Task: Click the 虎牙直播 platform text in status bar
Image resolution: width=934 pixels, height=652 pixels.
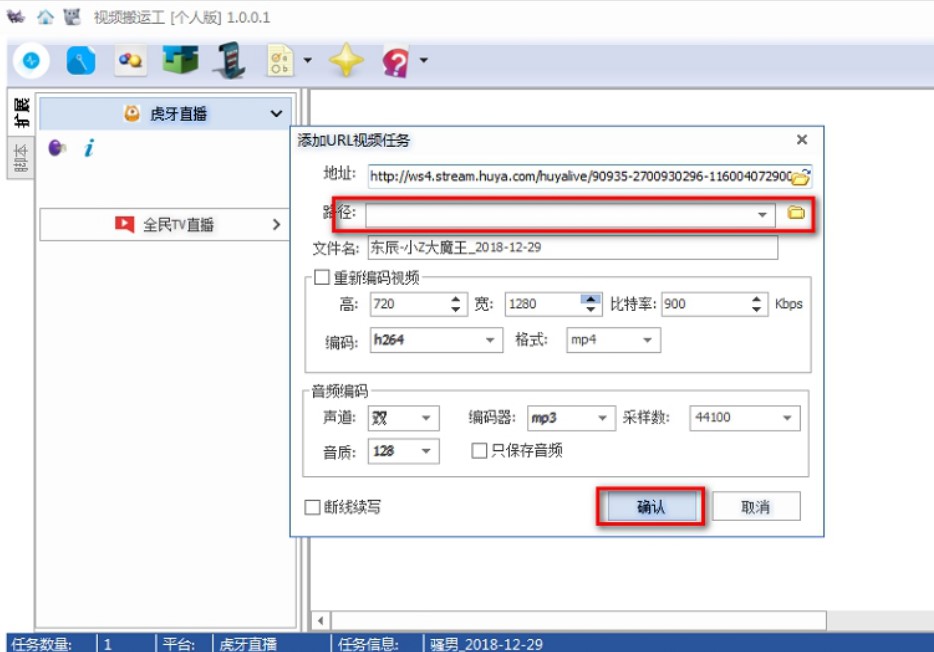Action: pyautogui.click(x=248, y=644)
